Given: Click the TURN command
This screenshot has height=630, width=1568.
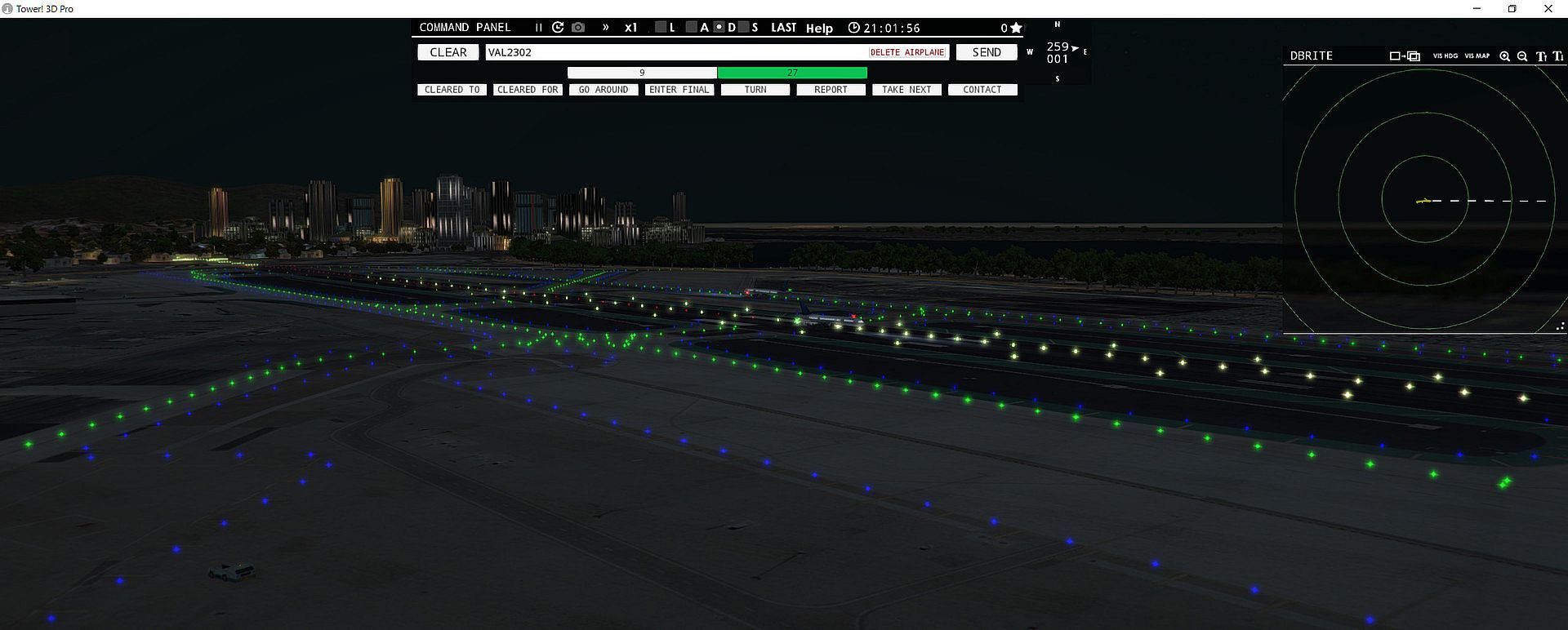Looking at the screenshot, I should 755,90.
